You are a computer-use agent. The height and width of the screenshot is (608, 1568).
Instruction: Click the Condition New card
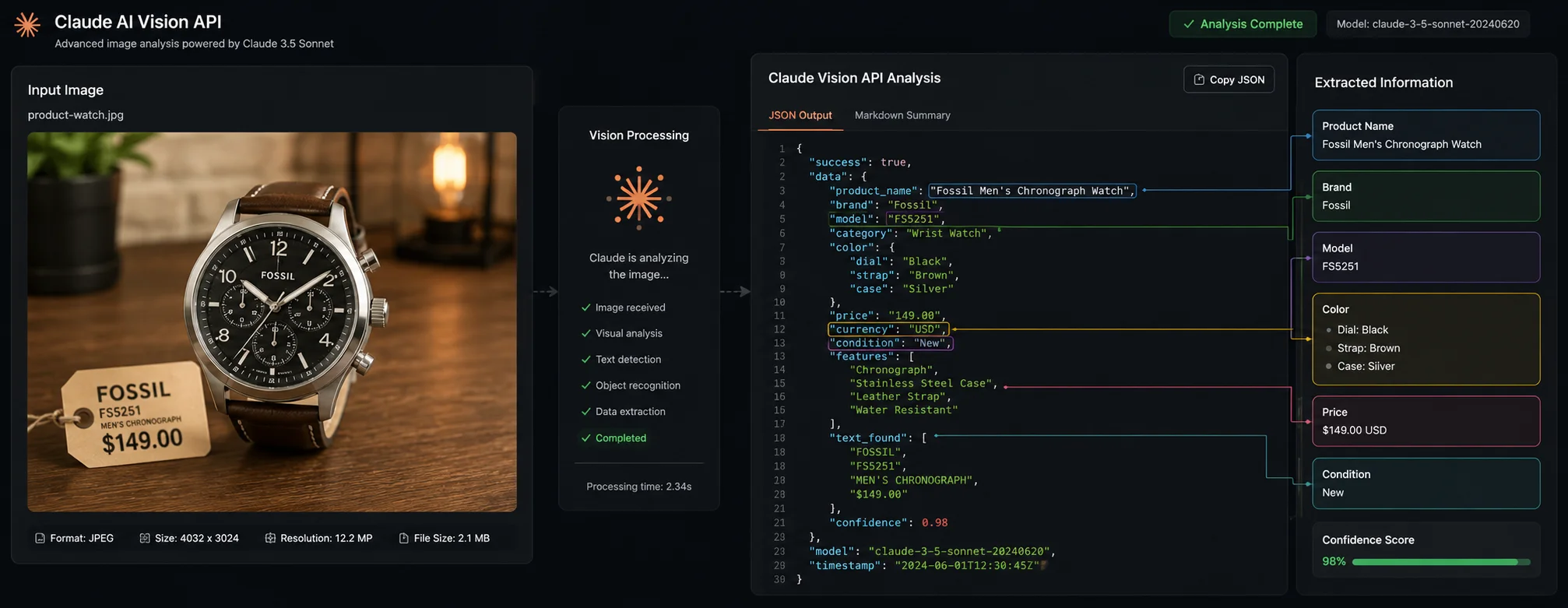click(1426, 483)
